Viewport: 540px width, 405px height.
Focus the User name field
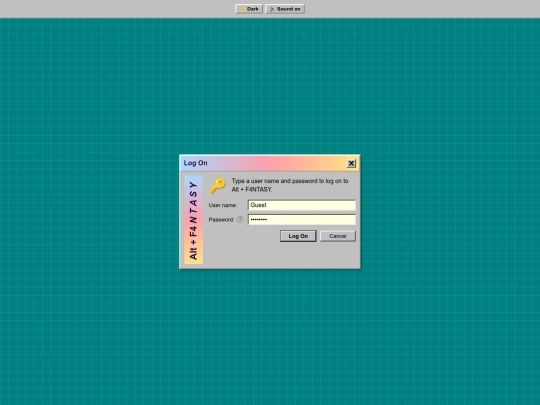coord(302,205)
